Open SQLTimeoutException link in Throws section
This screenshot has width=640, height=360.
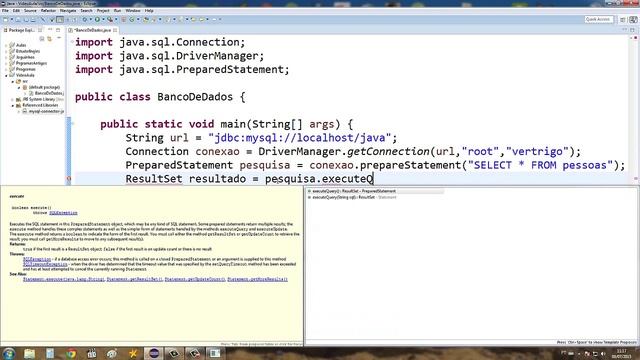[45, 264]
